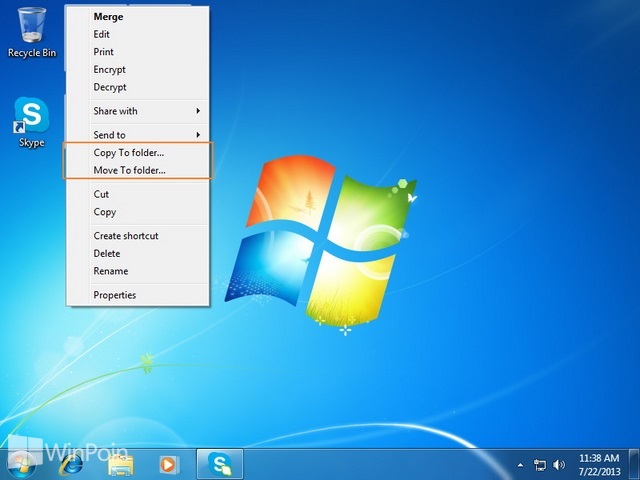
Task: Select Copy from the context menu
Action: click(138, 212)
